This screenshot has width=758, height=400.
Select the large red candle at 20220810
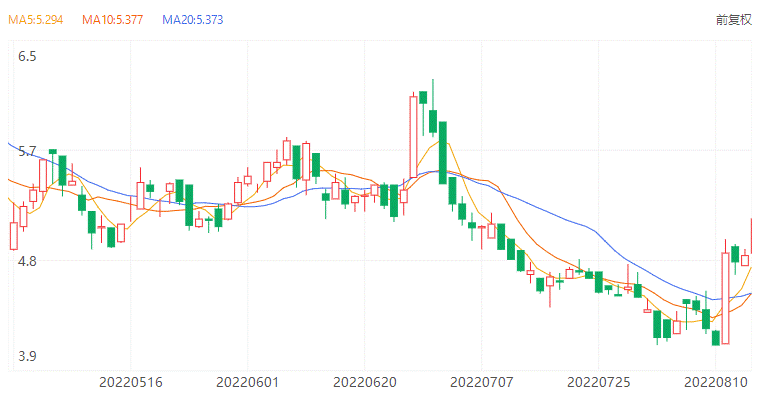pos(725,297)
